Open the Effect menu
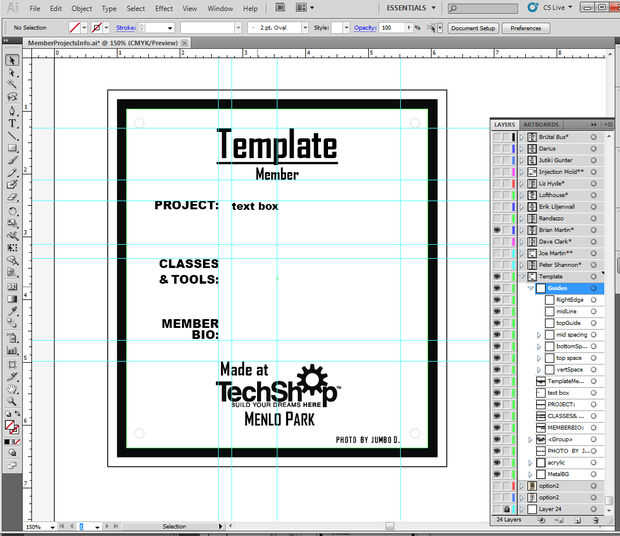The height and width of the screenshot is (536, 620). (x=164, y=8)
